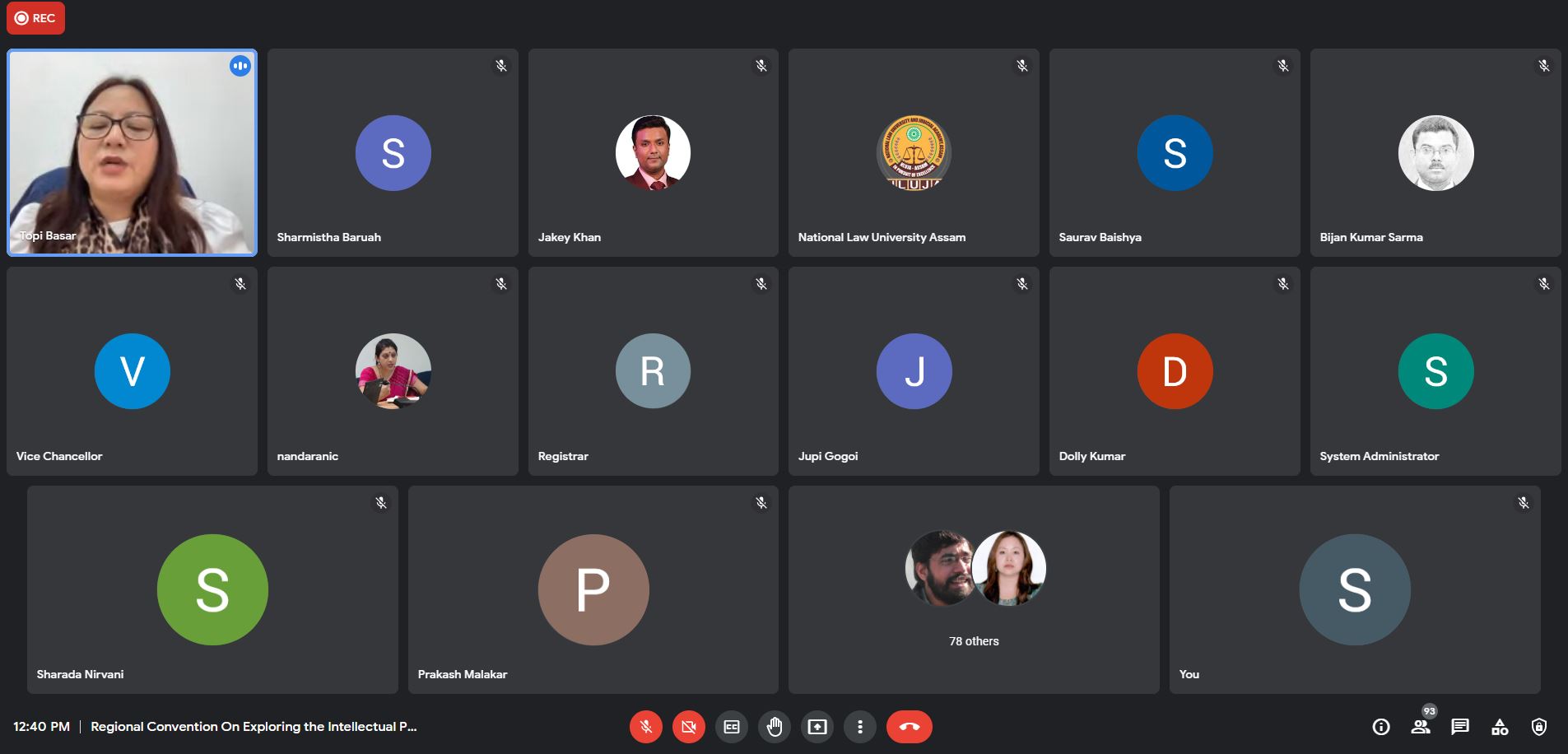Click the Present now screen share icon

(817, 727)
